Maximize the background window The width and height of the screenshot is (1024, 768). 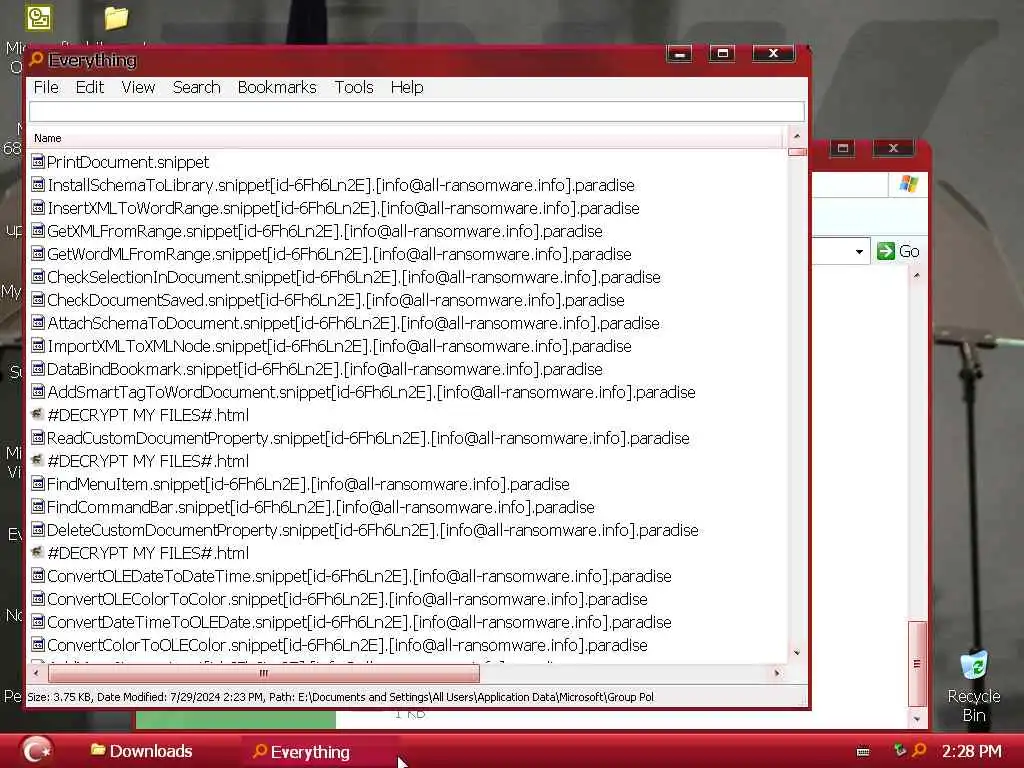(x=843, y=148)
